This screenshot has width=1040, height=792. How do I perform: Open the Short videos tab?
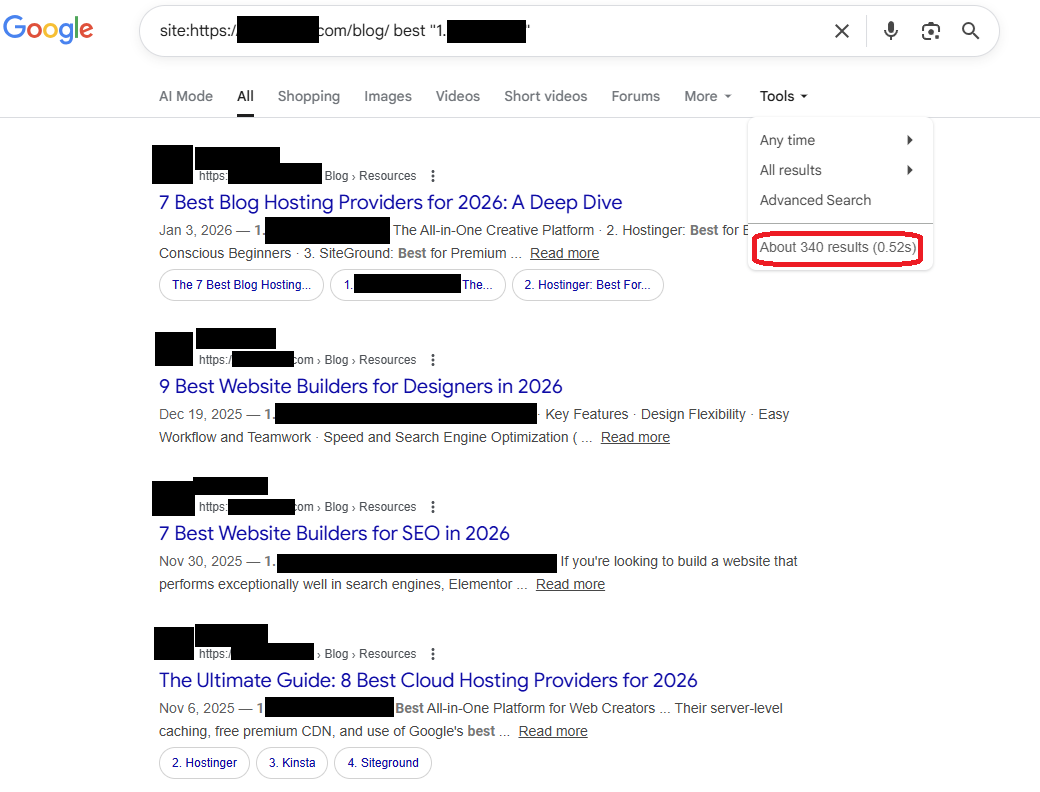point(545,96)
